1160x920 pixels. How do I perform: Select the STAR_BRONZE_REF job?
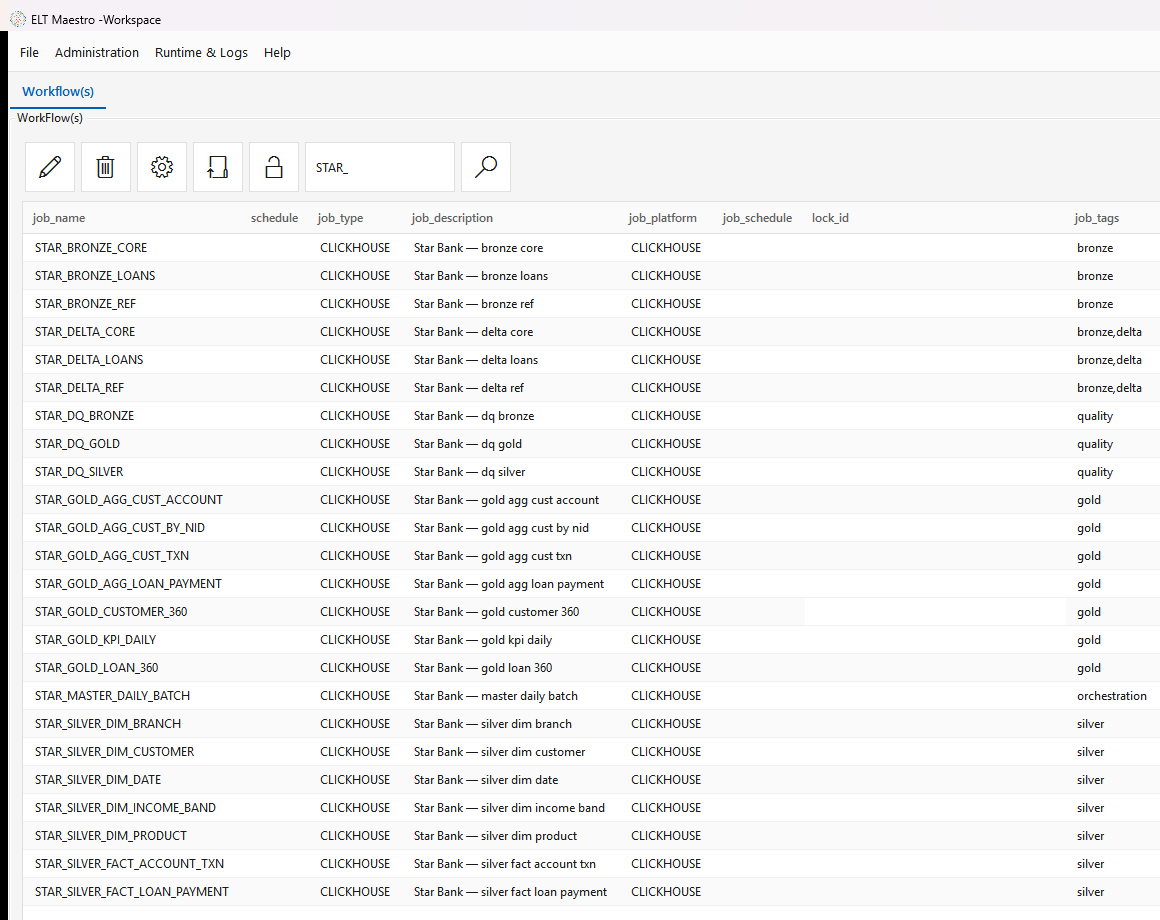point(85,304)
